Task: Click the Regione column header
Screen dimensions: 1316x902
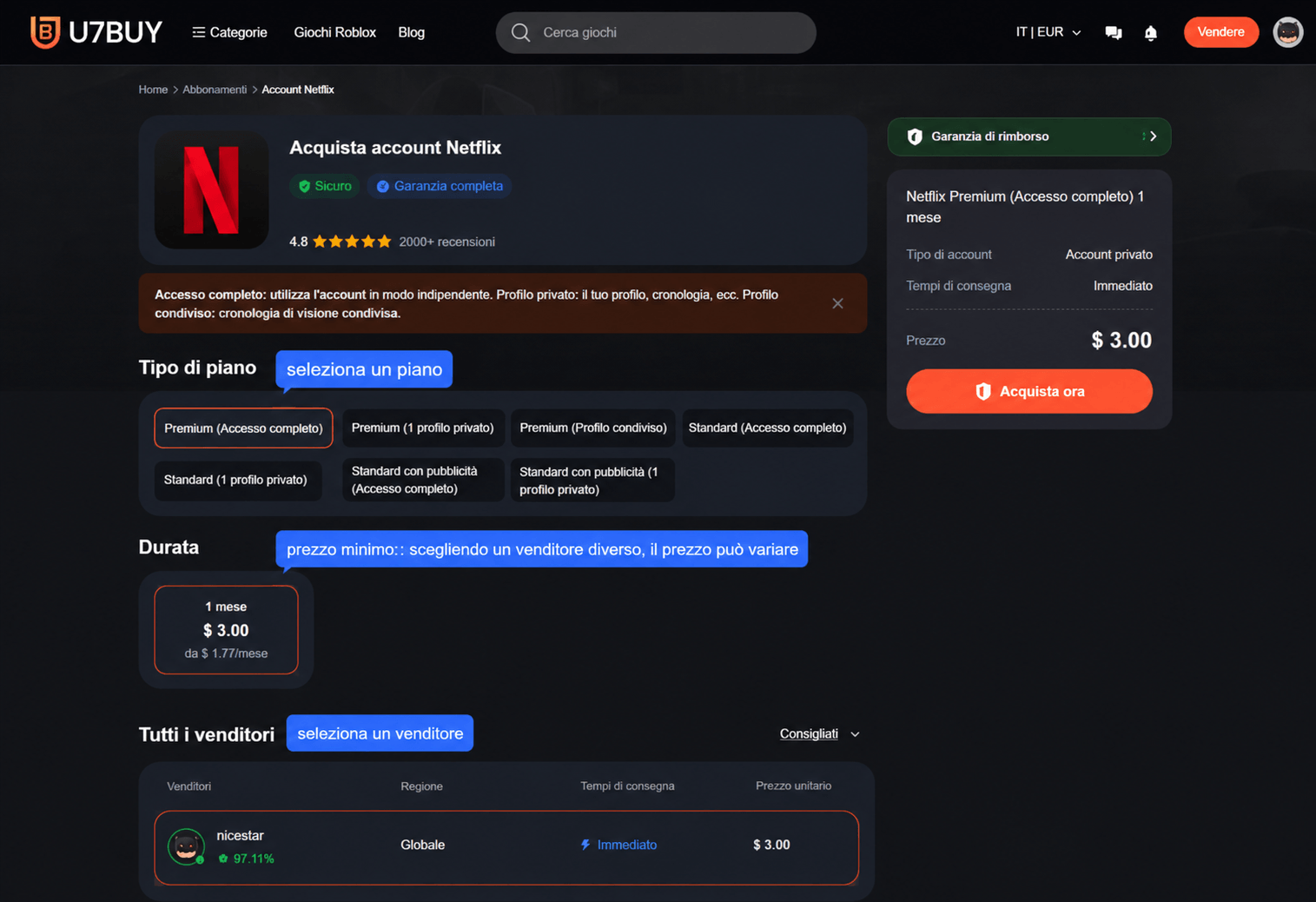Action: 421,786
